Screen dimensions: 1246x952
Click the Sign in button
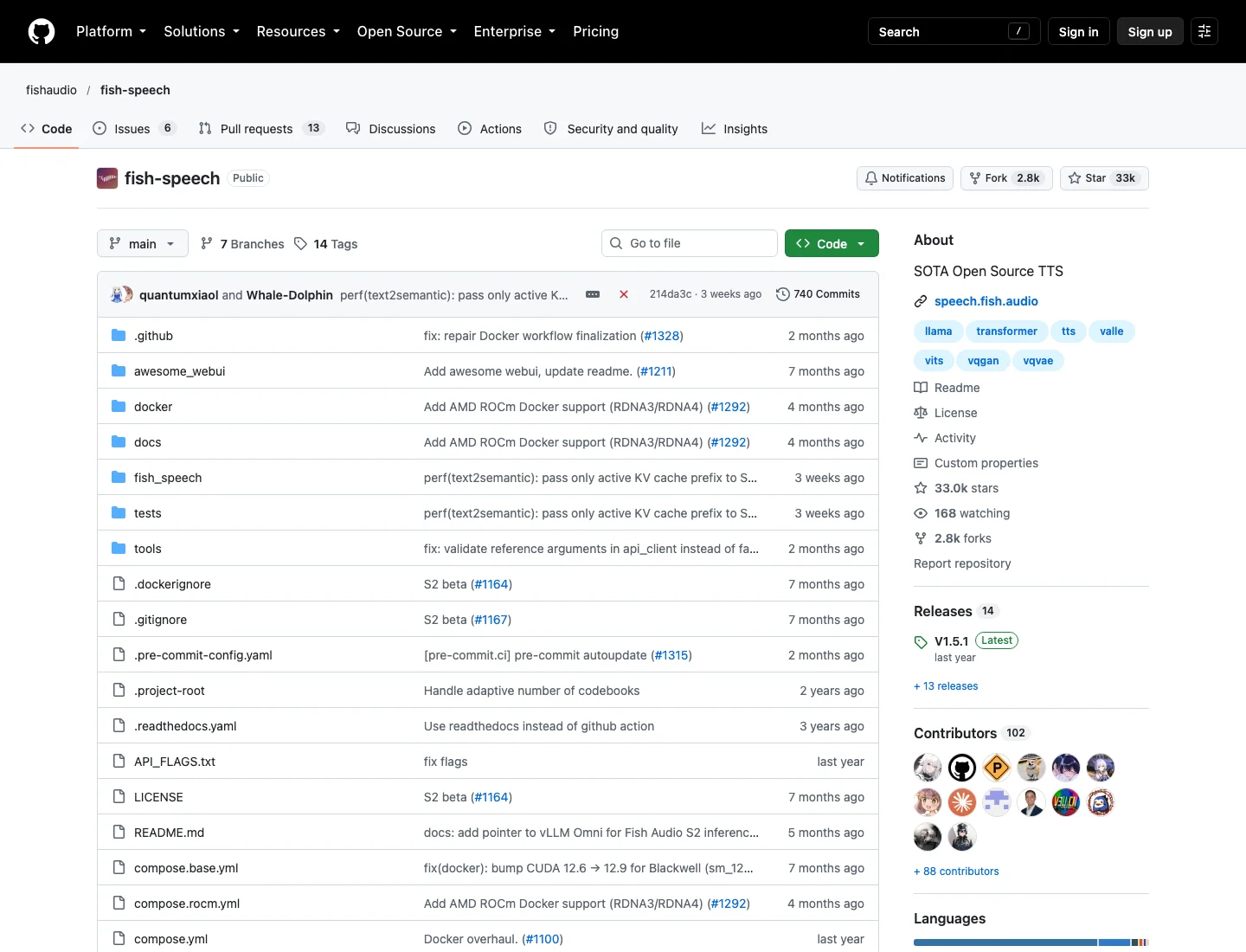[x=1078, y=31]
